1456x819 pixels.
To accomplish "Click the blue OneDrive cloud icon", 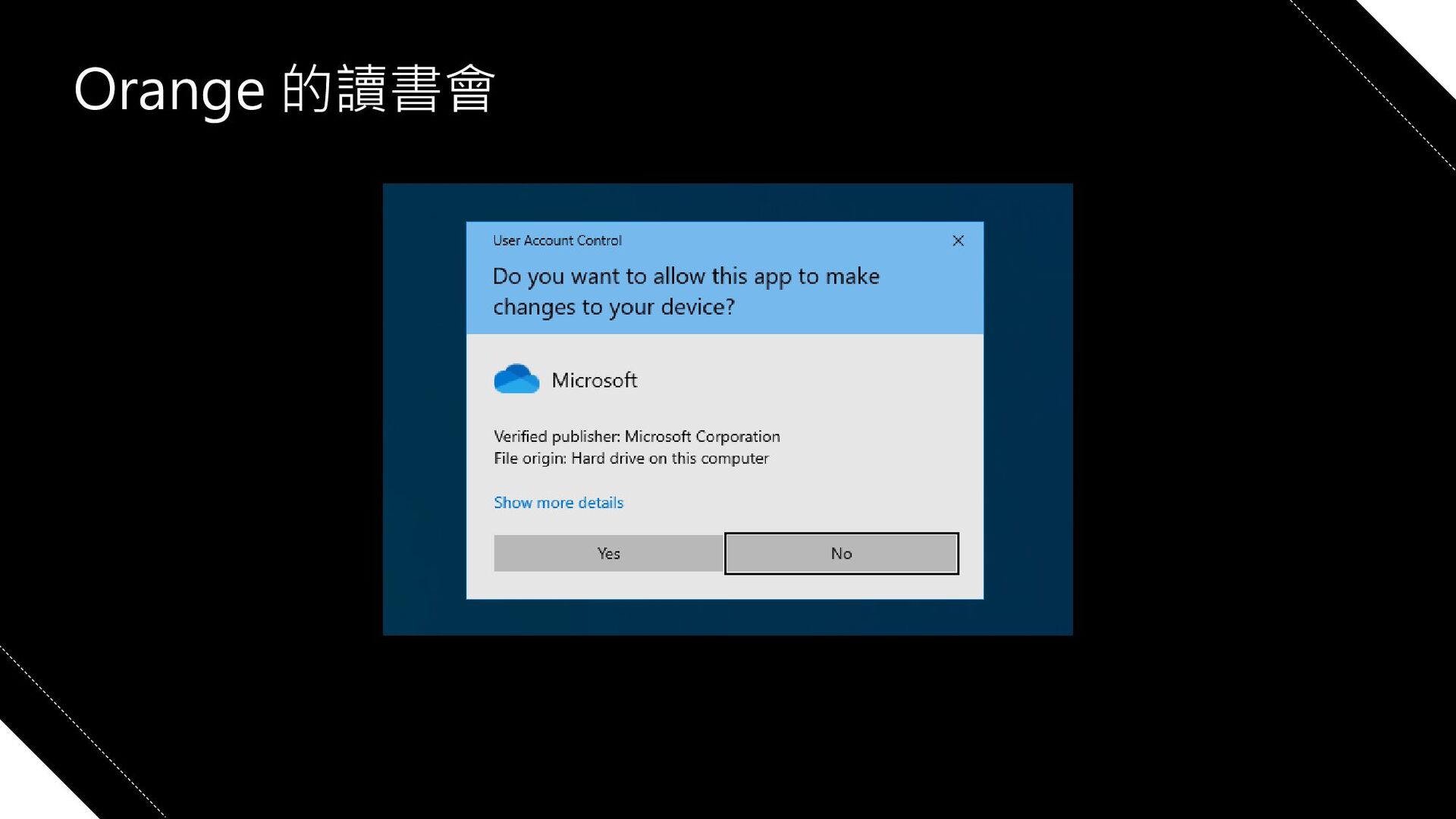I will point(516,378).
